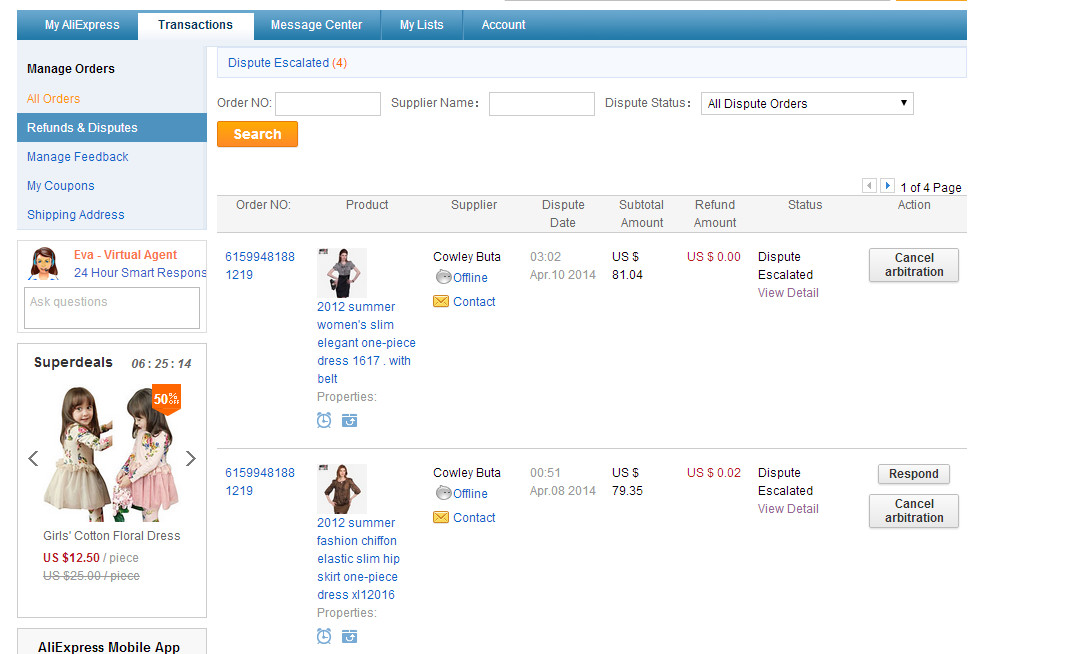
Task: Click the Offline status for the Apr.08 2014 order
Action: pyautogui.click(x=470, y=494)
